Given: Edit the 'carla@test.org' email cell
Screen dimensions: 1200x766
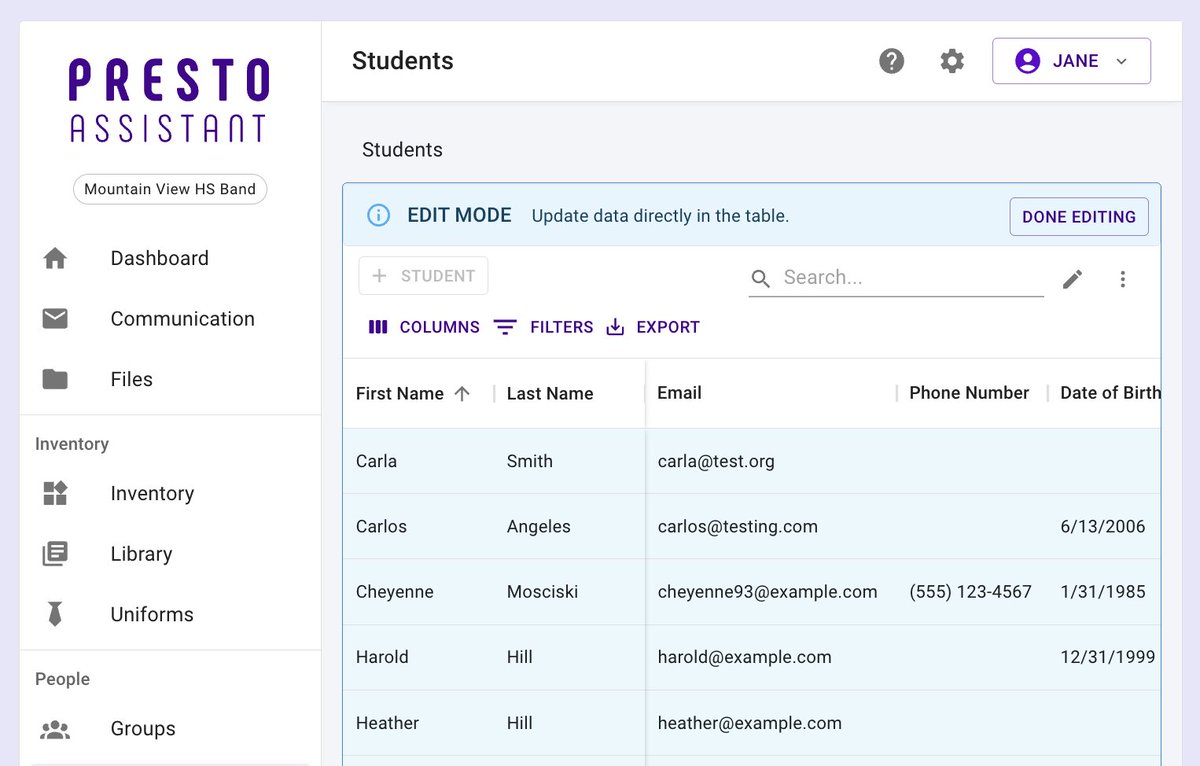Looking at the screenshot, I should [x=771, y=461].
